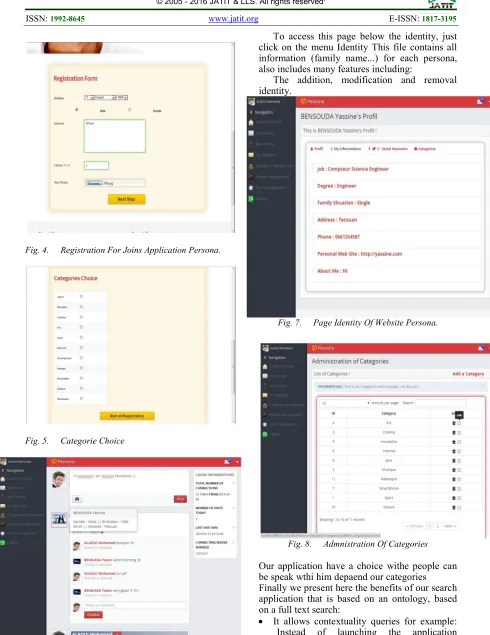
Task: Click the Browse picture button in Registration Form
Action: [x=94, y=183]
